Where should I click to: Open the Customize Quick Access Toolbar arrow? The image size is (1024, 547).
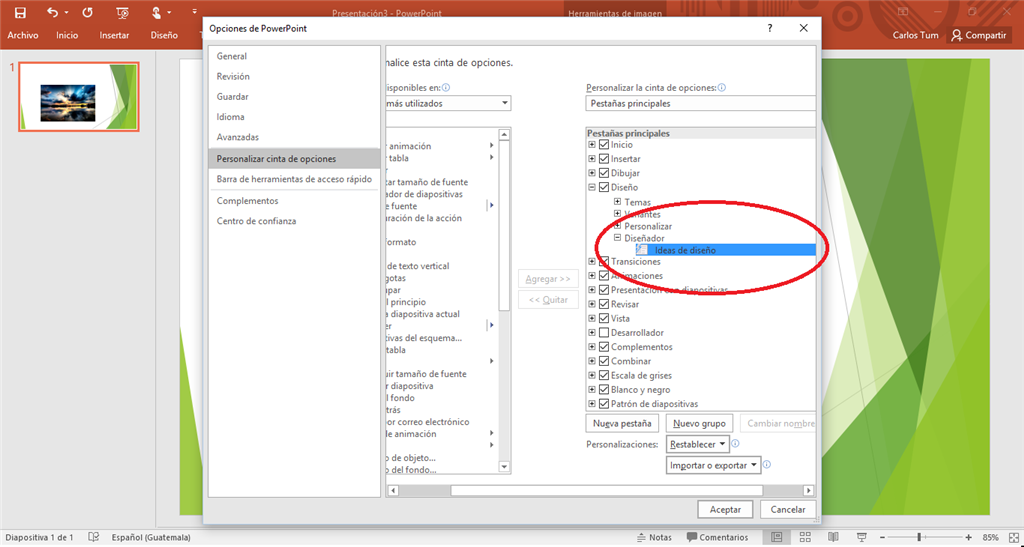(x=195, y=12)
